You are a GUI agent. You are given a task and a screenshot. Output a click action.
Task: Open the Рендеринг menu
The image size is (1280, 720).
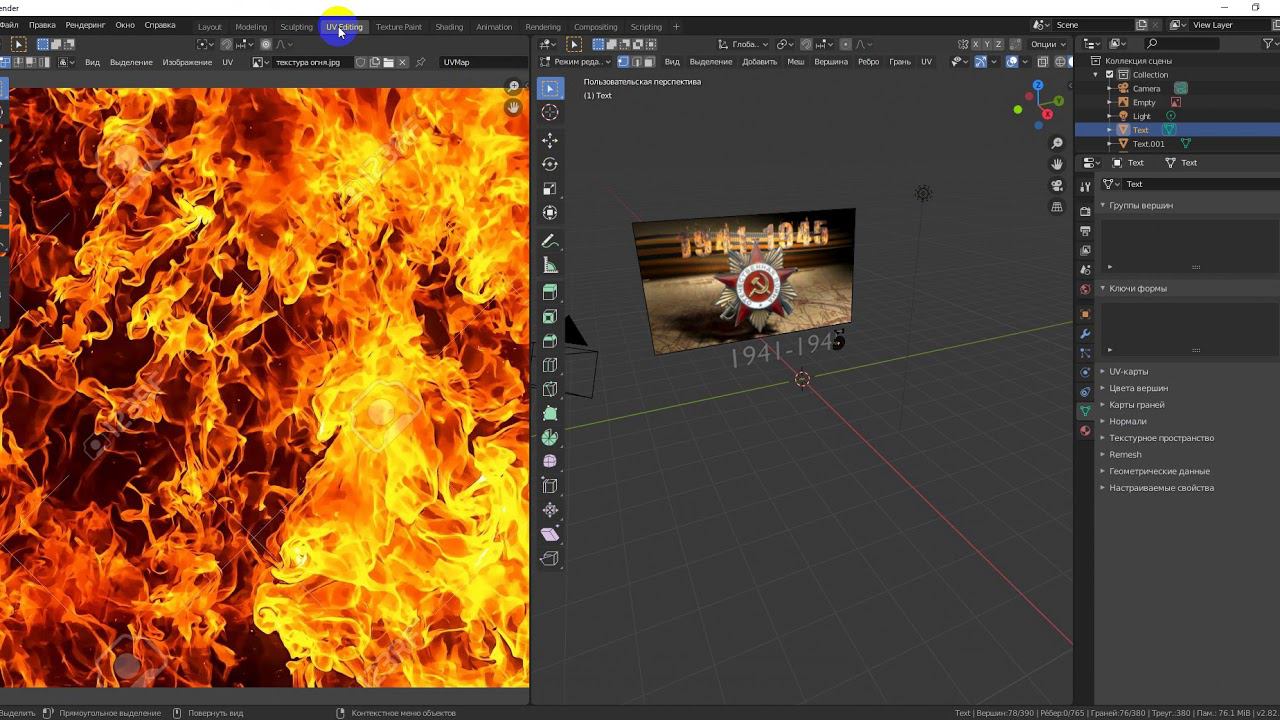pyautogui.click(x=85, y=25)
